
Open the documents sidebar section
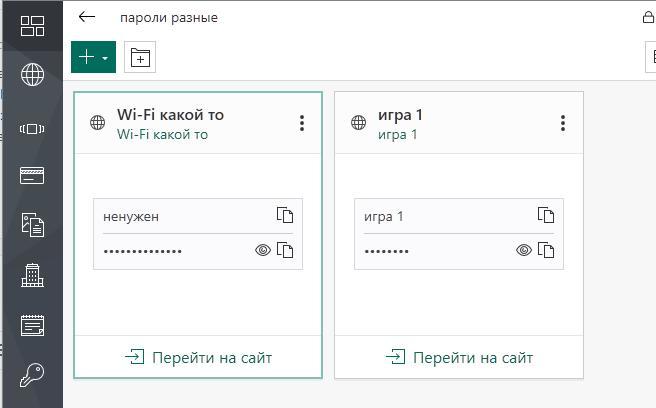[x=33, y=225]
